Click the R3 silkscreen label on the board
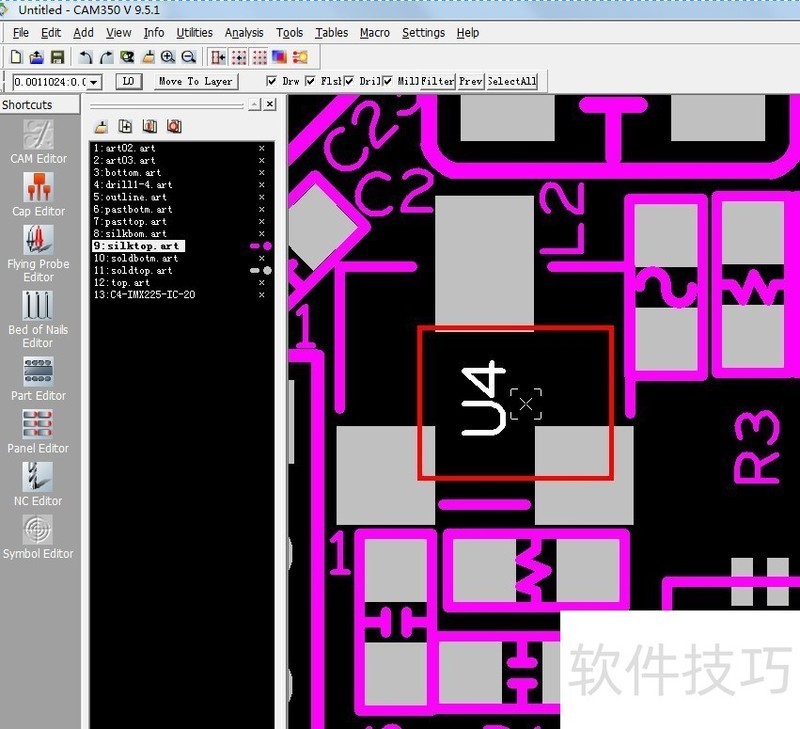The image size is (800, 729). coord(757,447)
